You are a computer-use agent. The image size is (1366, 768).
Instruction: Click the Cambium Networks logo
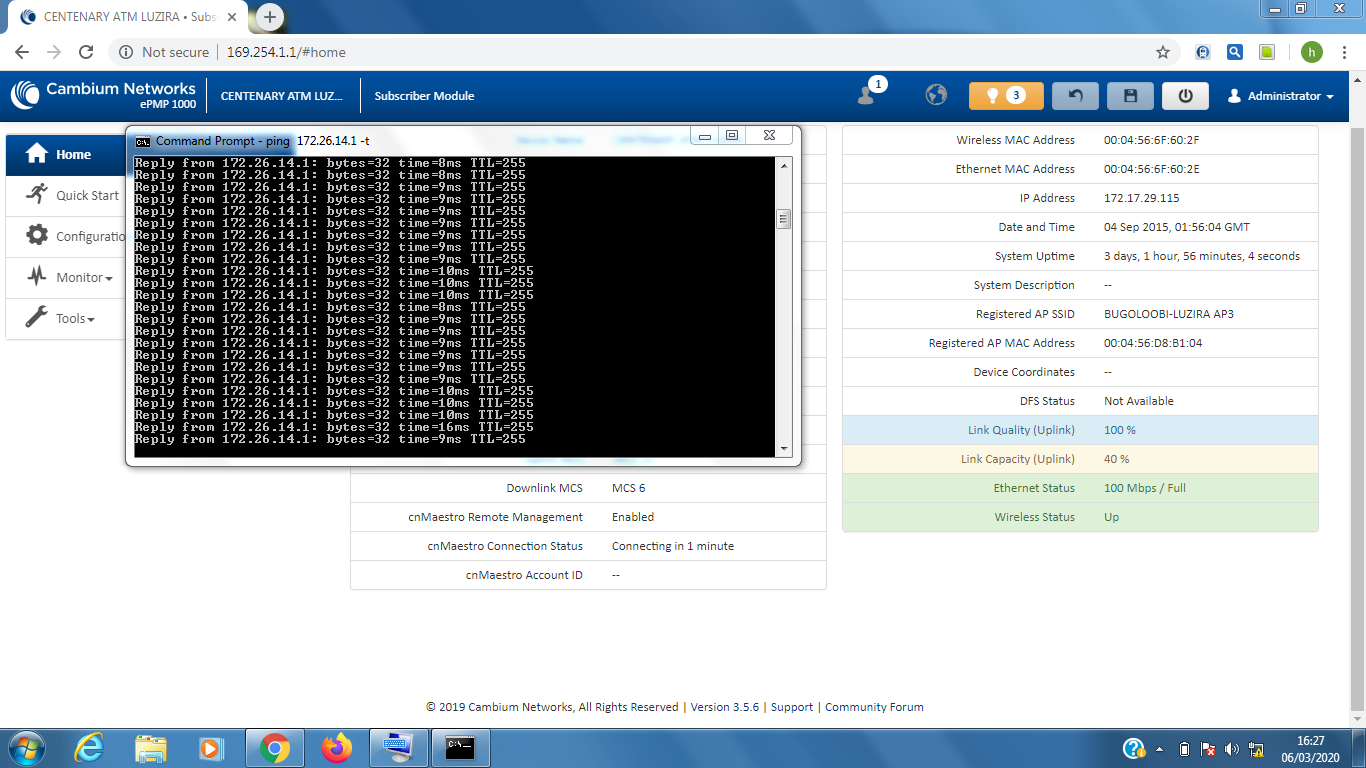[104, 95]
